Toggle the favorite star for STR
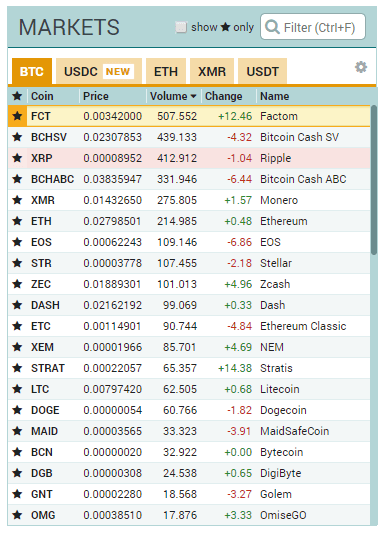 coord(17,263)
